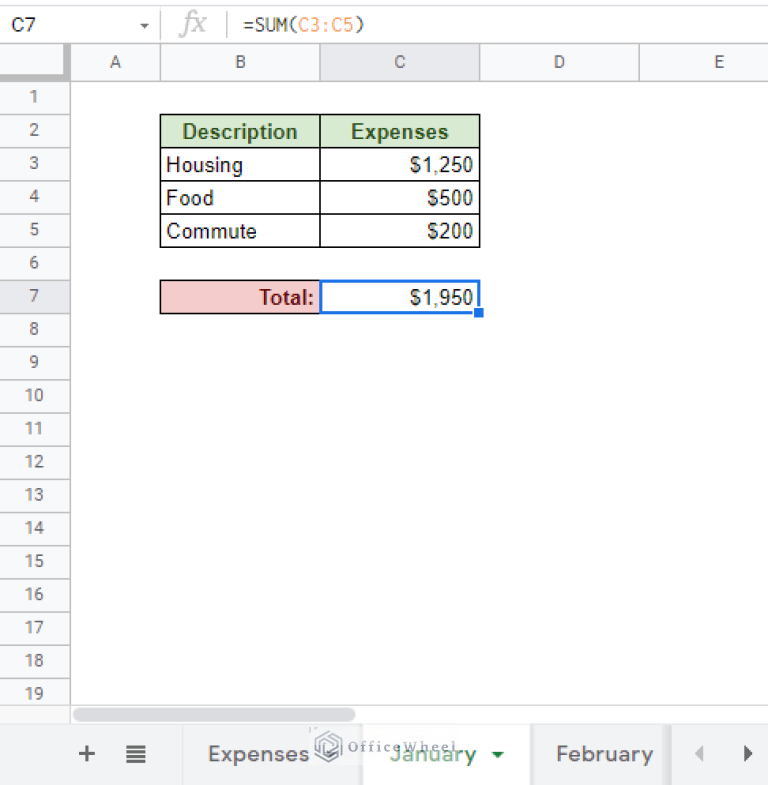Select row 7 header
Viewport: 768px width, 785px height.
pos(34,296)
